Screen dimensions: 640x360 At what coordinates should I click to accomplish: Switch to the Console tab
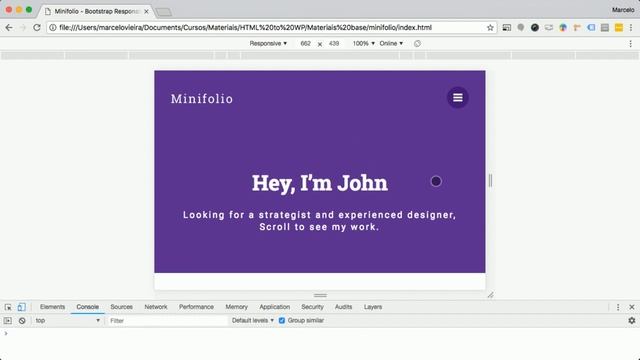click(x=87, y=307)
